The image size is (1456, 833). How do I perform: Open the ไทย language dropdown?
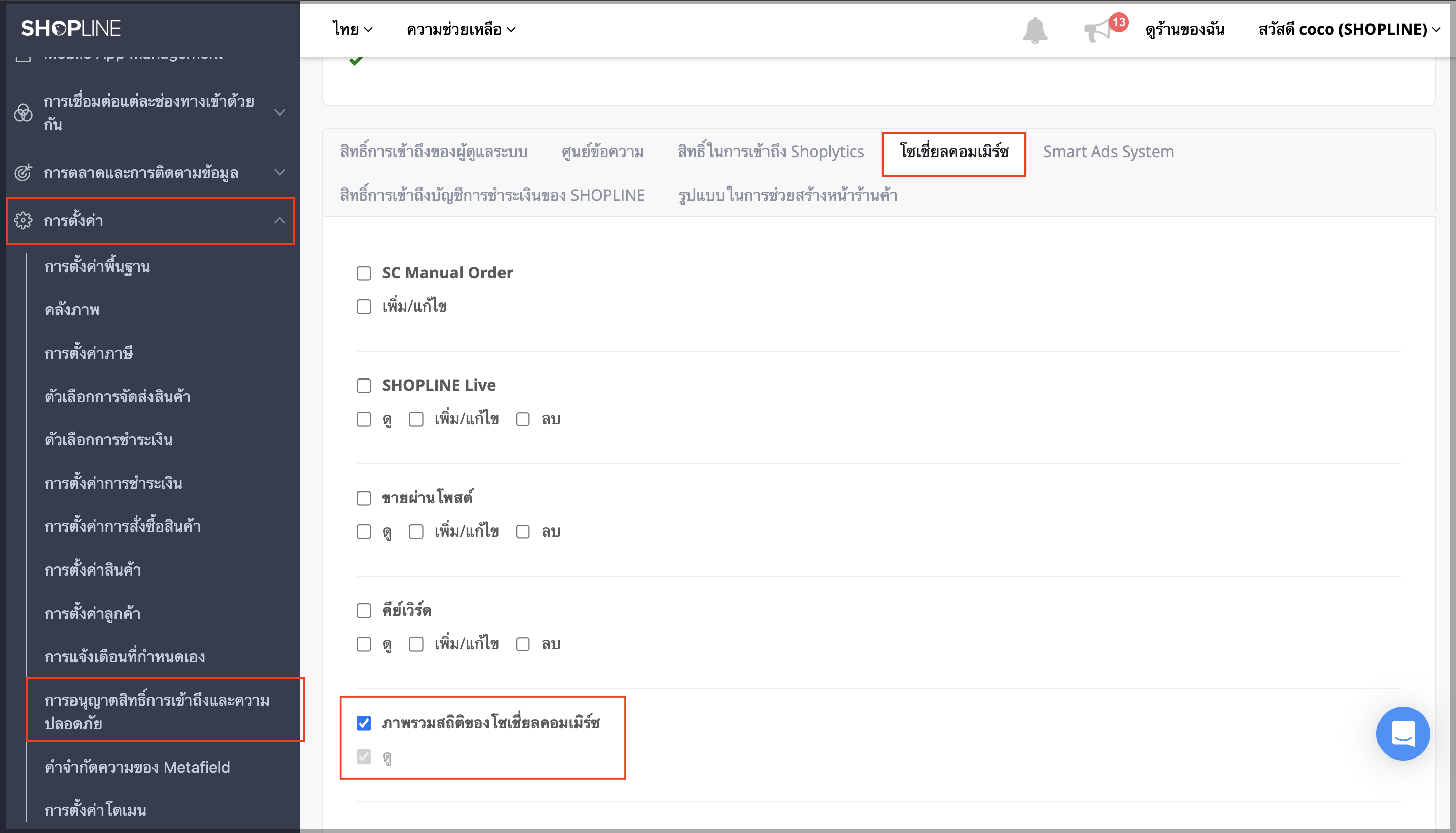pos(353,29)
